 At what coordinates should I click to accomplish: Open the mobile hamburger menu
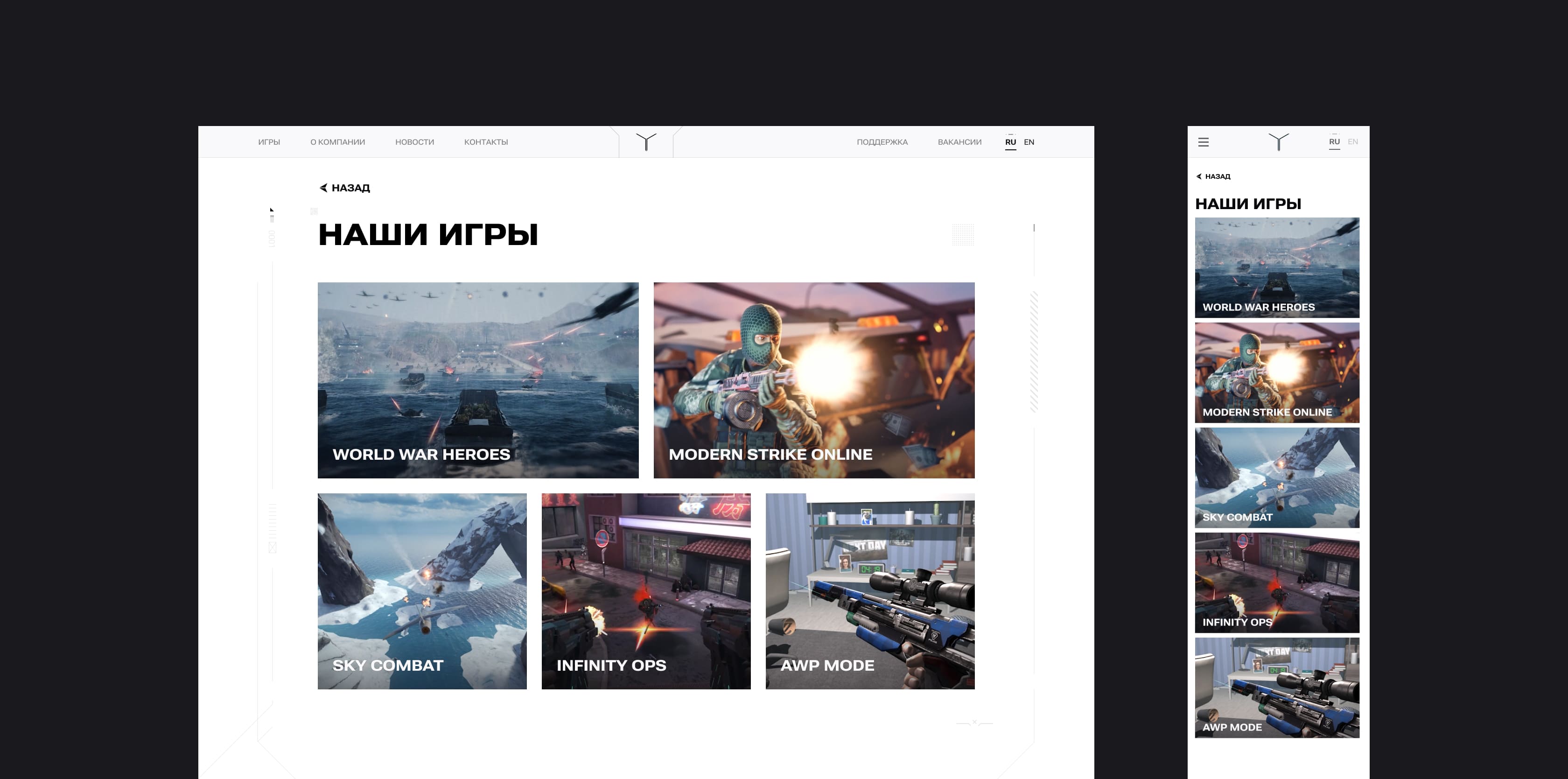1204,142
